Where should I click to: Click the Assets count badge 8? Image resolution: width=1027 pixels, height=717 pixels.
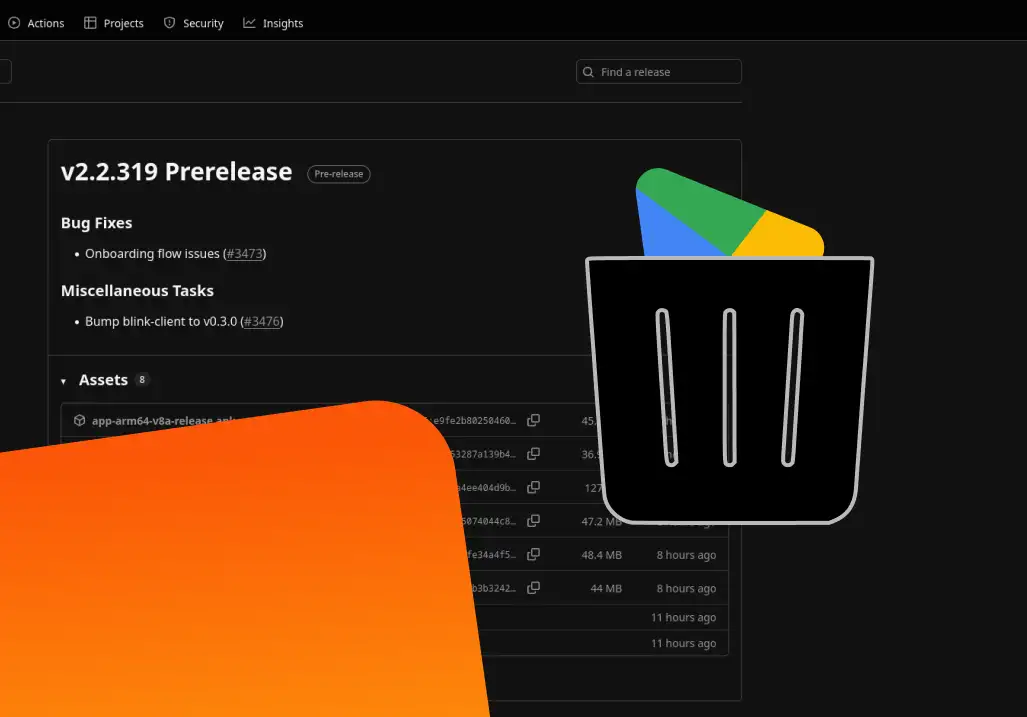coord(141,380)
